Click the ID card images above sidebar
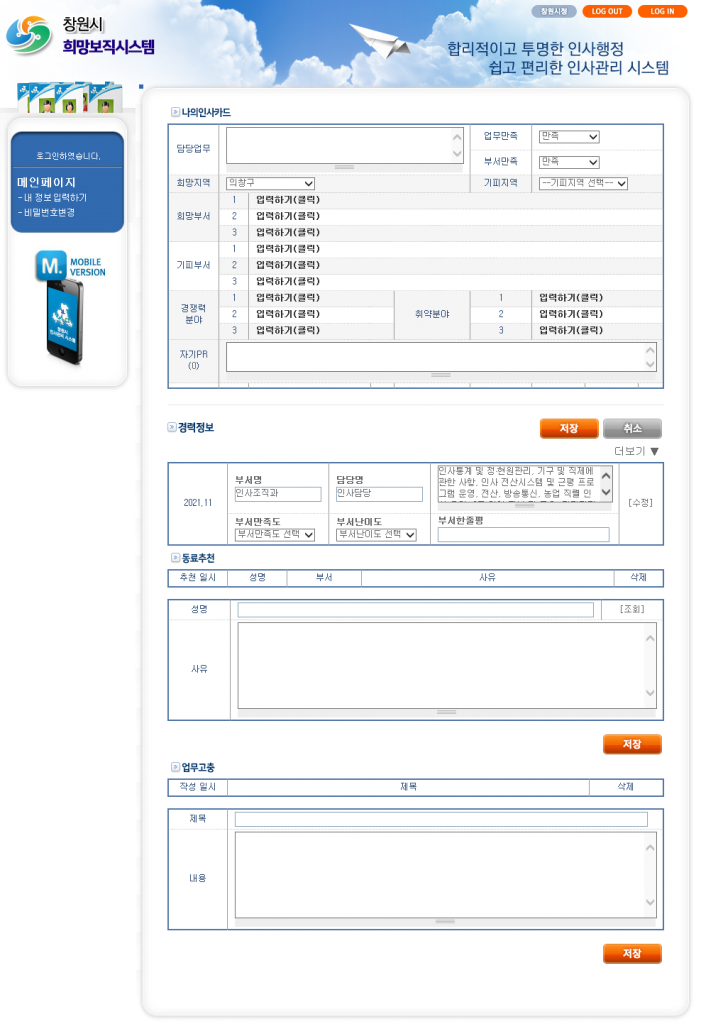The height and width of the screenshot is (1024, 701). (x=69, y=98)
